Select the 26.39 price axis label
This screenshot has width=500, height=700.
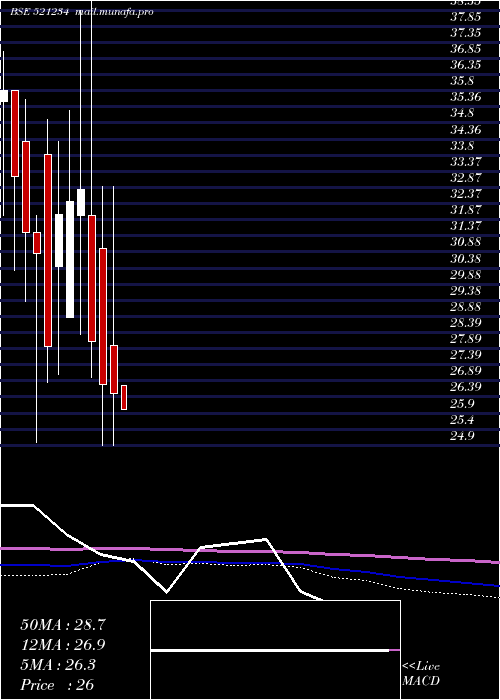coord(466,387)
